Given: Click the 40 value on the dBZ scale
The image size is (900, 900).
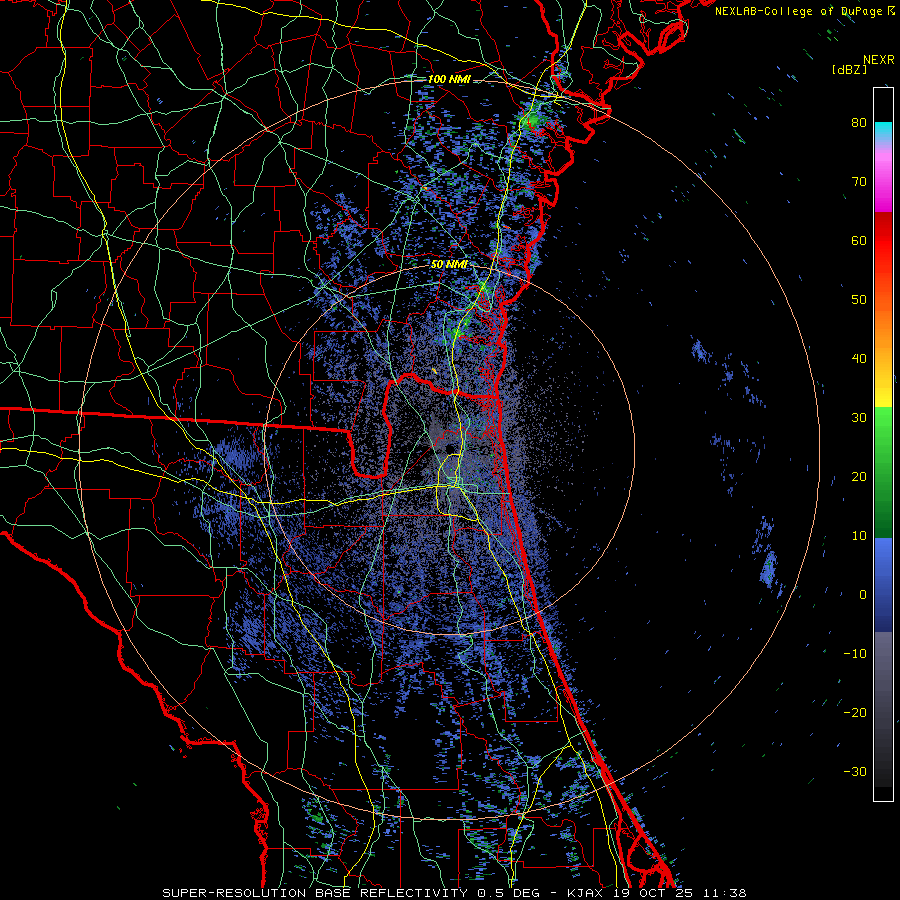Looking at the screenshot, I should click(x=859, y=359).
